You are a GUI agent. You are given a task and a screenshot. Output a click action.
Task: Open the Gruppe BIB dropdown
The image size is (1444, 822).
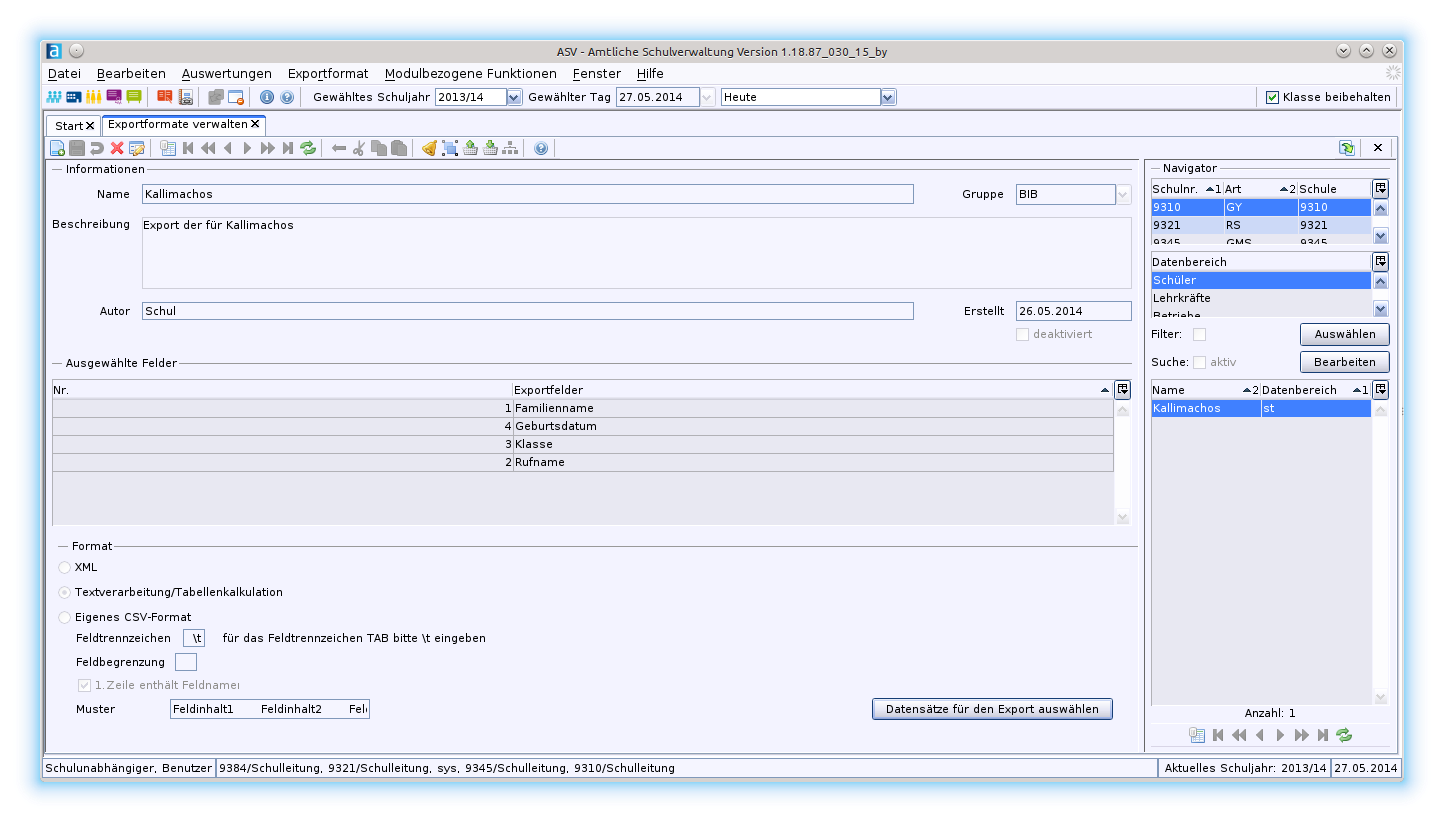[1124, 194]
